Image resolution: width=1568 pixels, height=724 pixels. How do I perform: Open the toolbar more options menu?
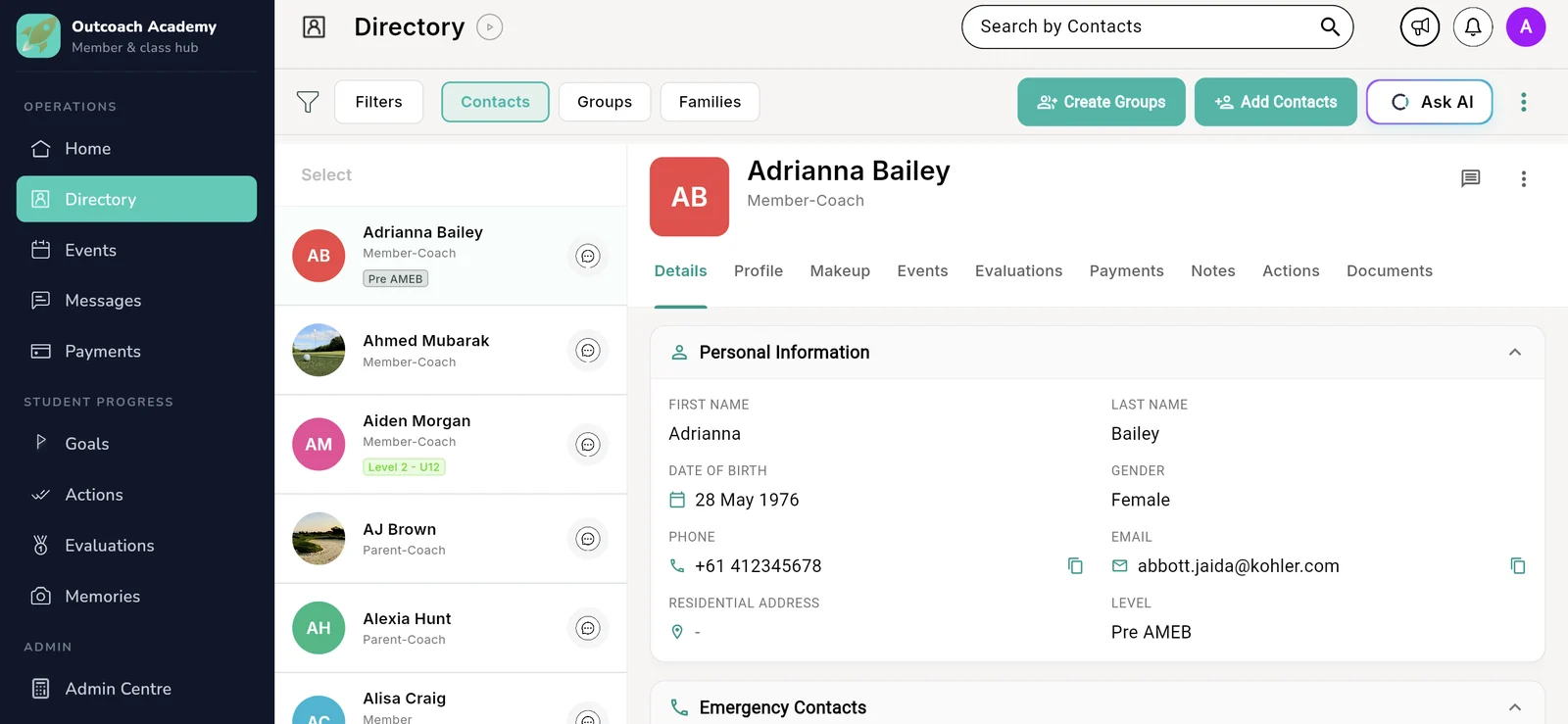[x=1524, y=102]
